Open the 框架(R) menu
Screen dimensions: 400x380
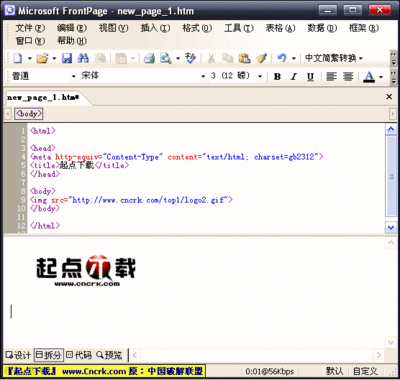364,28
